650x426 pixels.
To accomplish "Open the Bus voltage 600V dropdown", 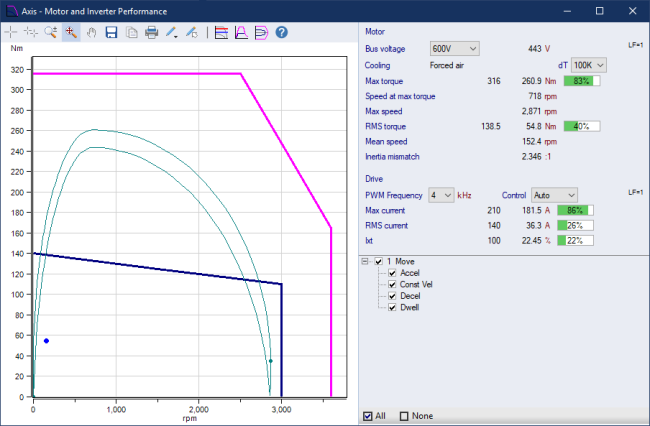I will (x=454, y=48).
